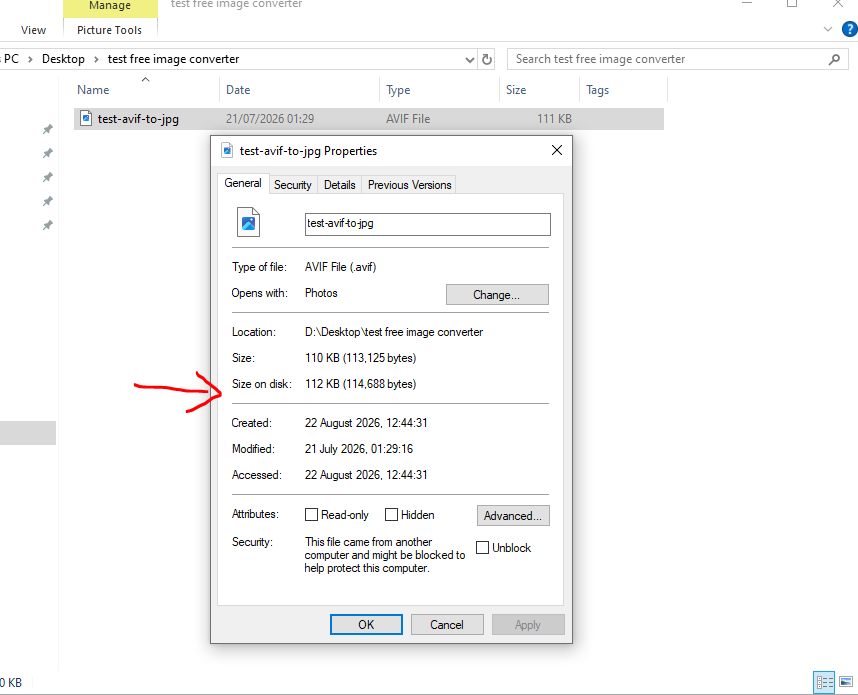This screenshot has height=695, width=858.
Task: Open Previous Versions tab
Action: [x=409, y=185]
